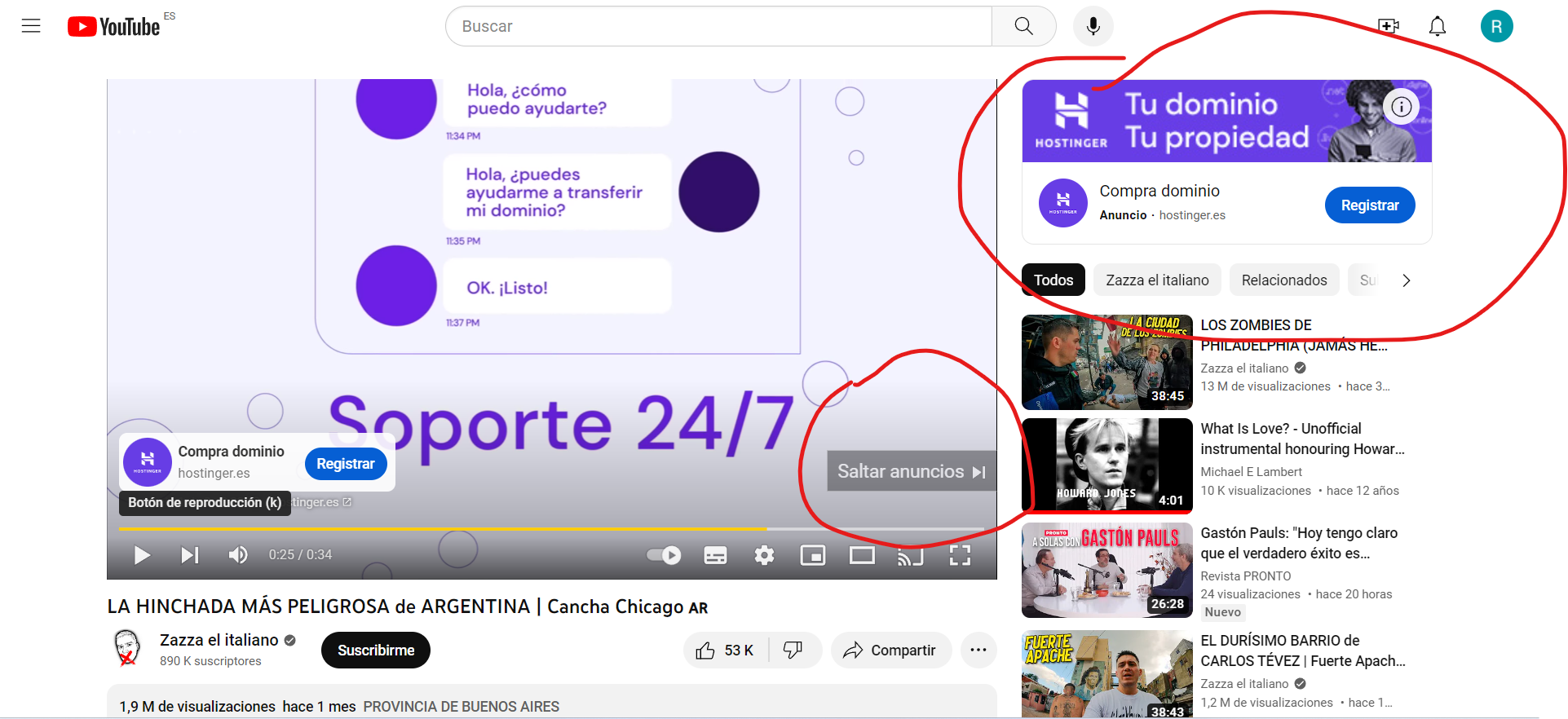
Task: Start voice search with microphone icon
Action: 1093,26
